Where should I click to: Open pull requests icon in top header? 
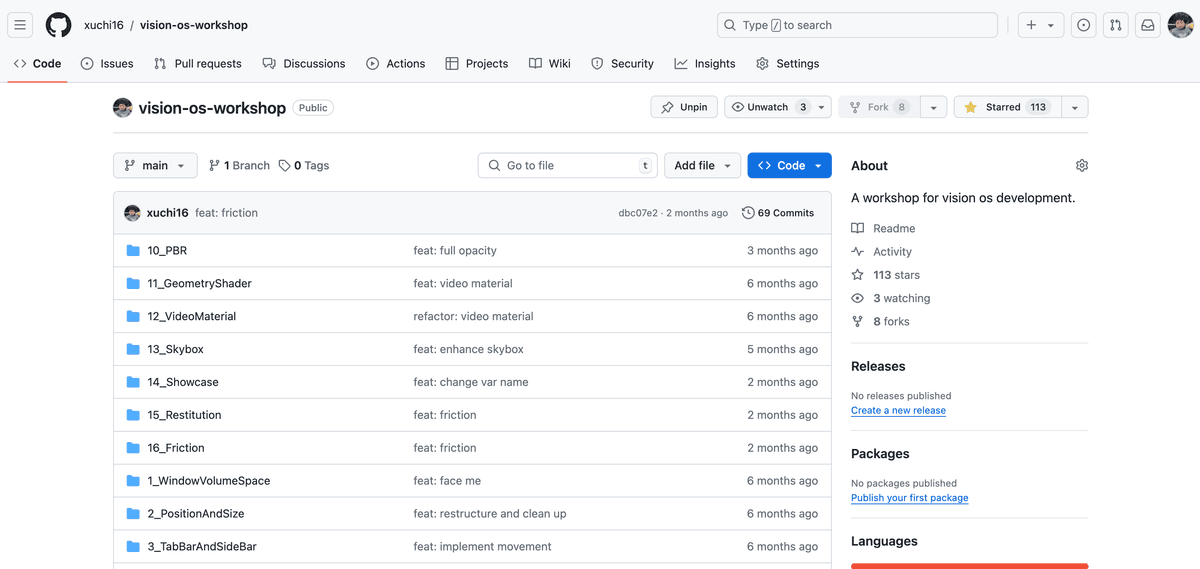pyautogui.click(x=1115, y=25)
